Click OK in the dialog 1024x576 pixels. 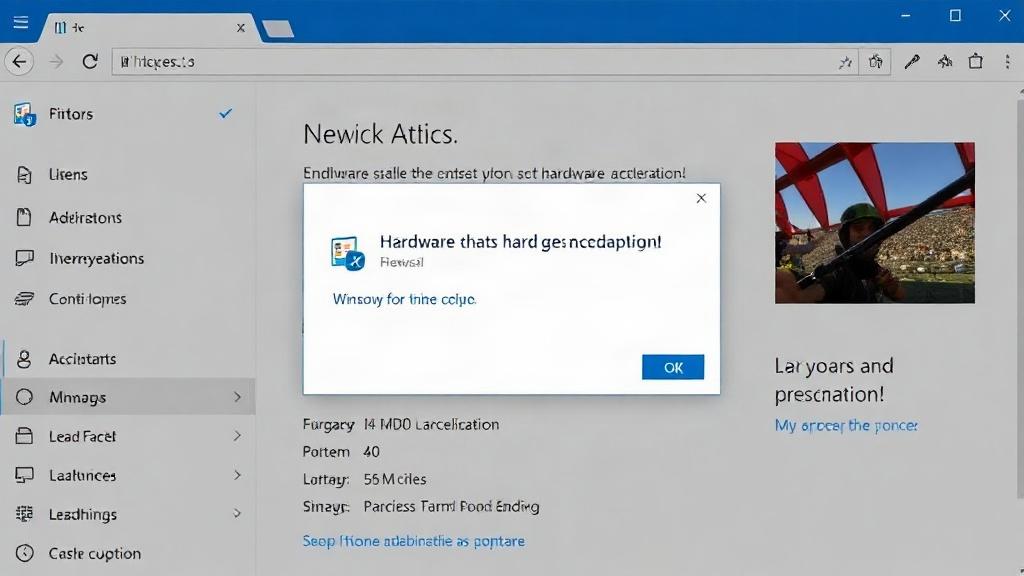(x=673, y=367)
